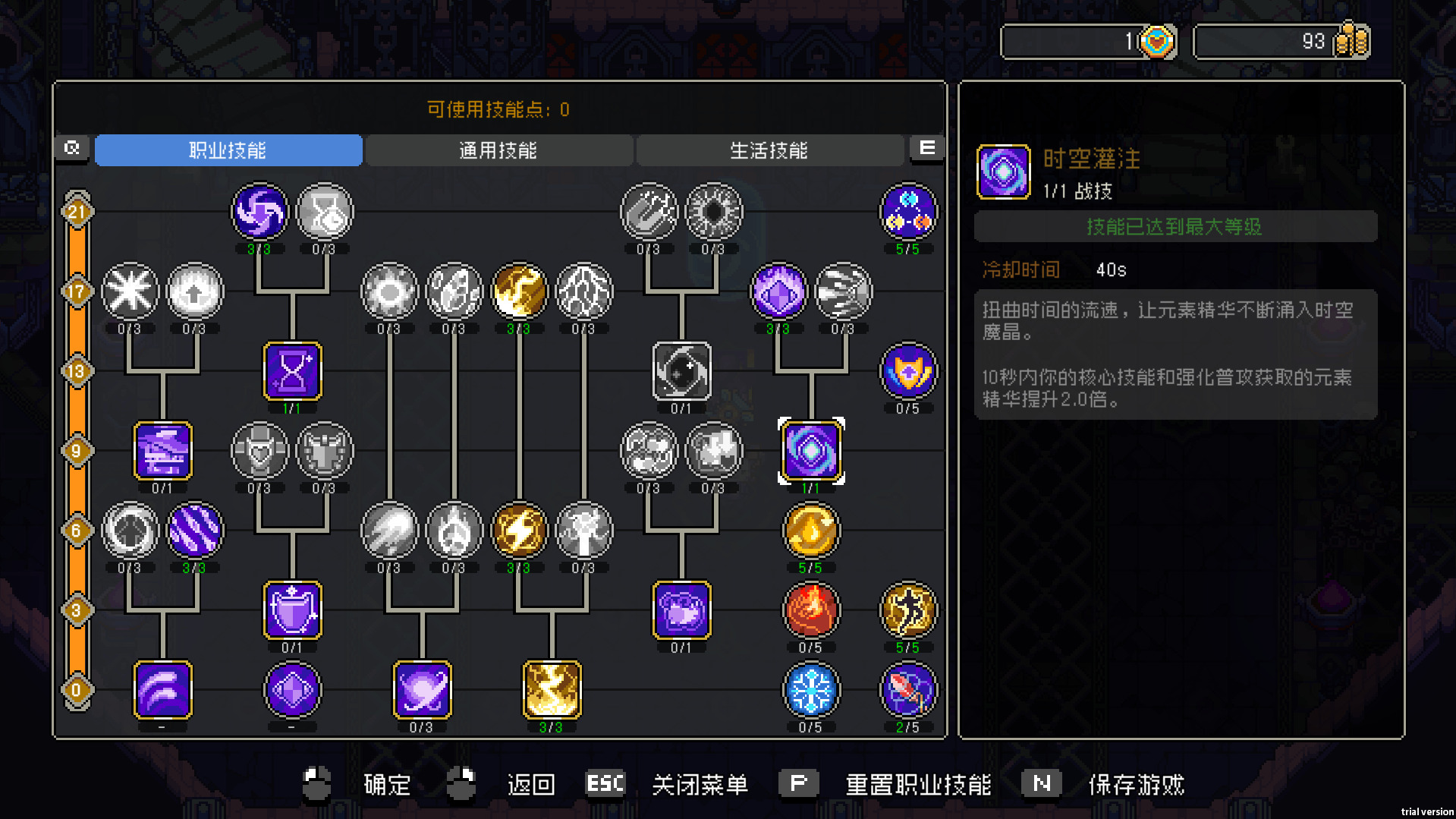Open the 生活技能 tab
The image size is (1456, 819).
(x=769, y=150)
